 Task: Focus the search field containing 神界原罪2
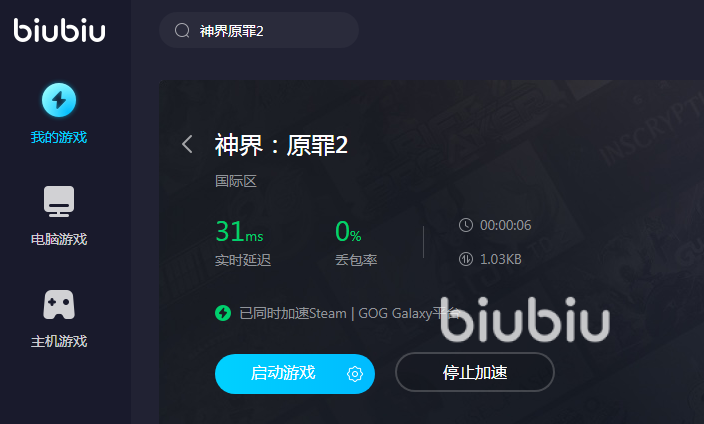tap(259, 30)
